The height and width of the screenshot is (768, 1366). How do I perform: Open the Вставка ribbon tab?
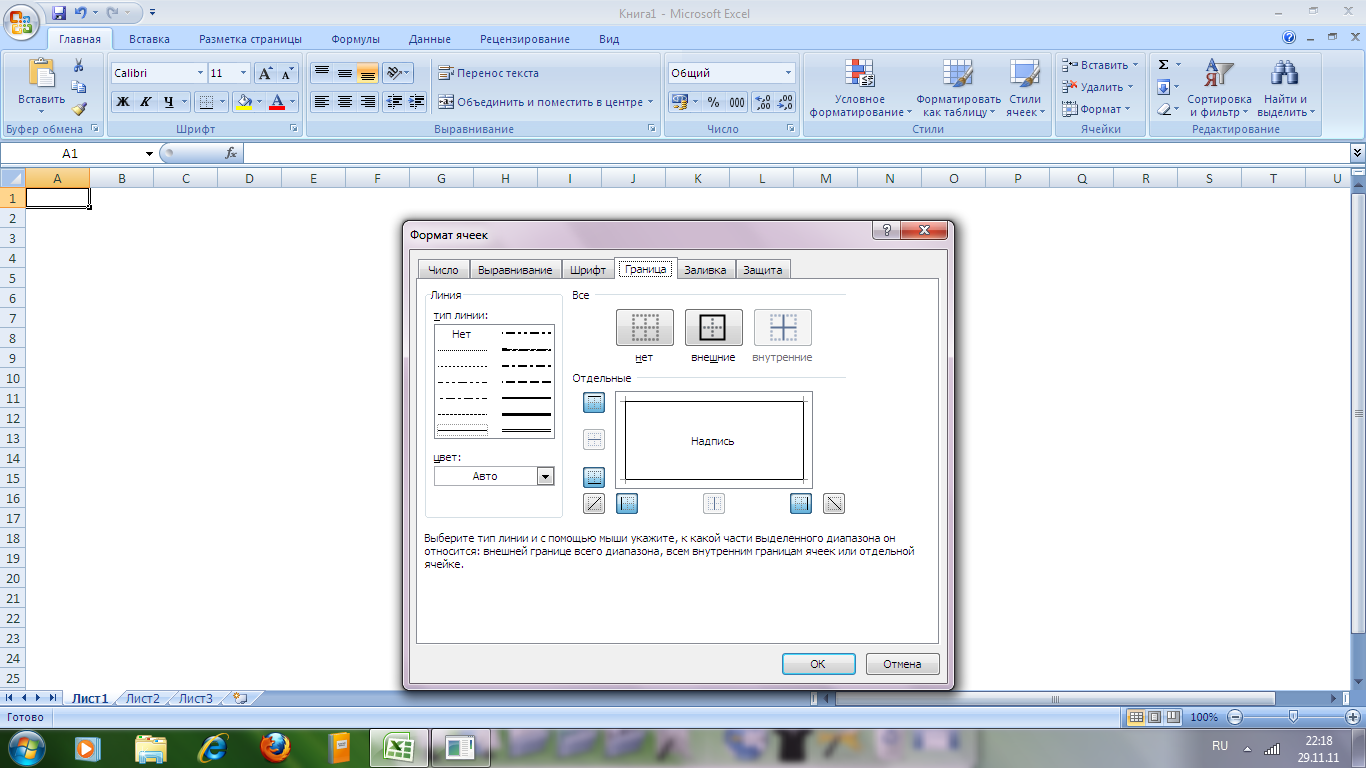point(149,39)
